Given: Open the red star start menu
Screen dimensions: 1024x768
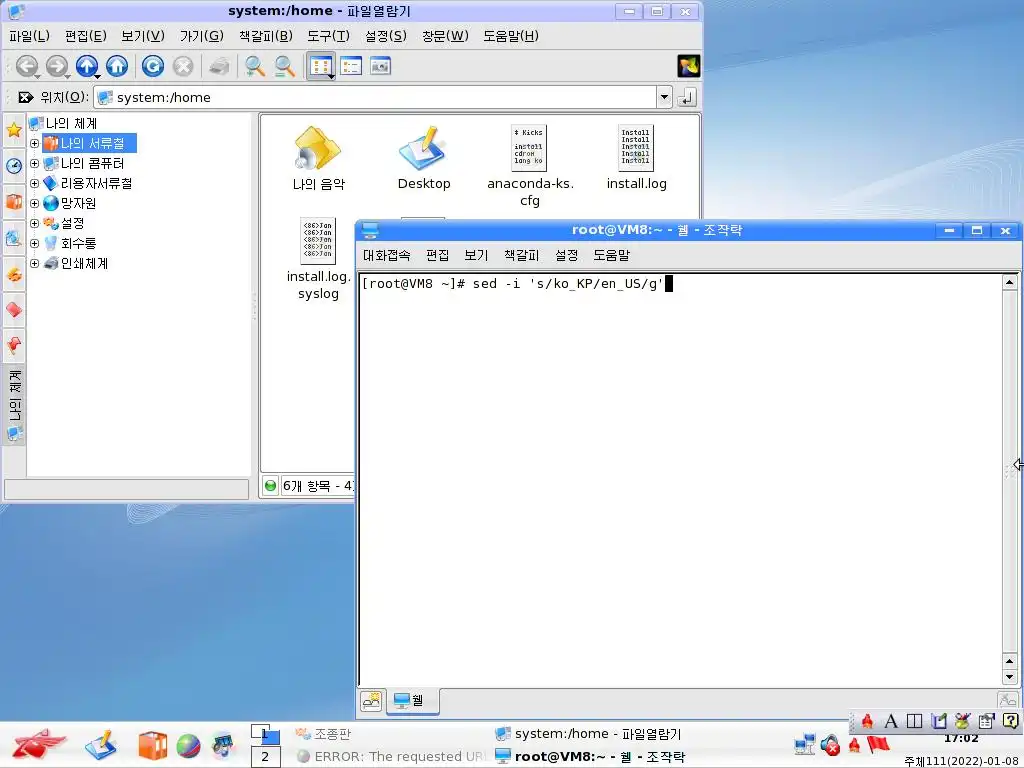Looking at the screenshot, I should pos(38,745).
